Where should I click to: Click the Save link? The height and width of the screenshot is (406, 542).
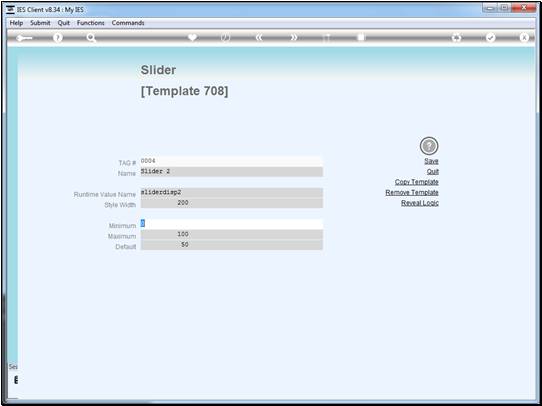pos(431,161)
